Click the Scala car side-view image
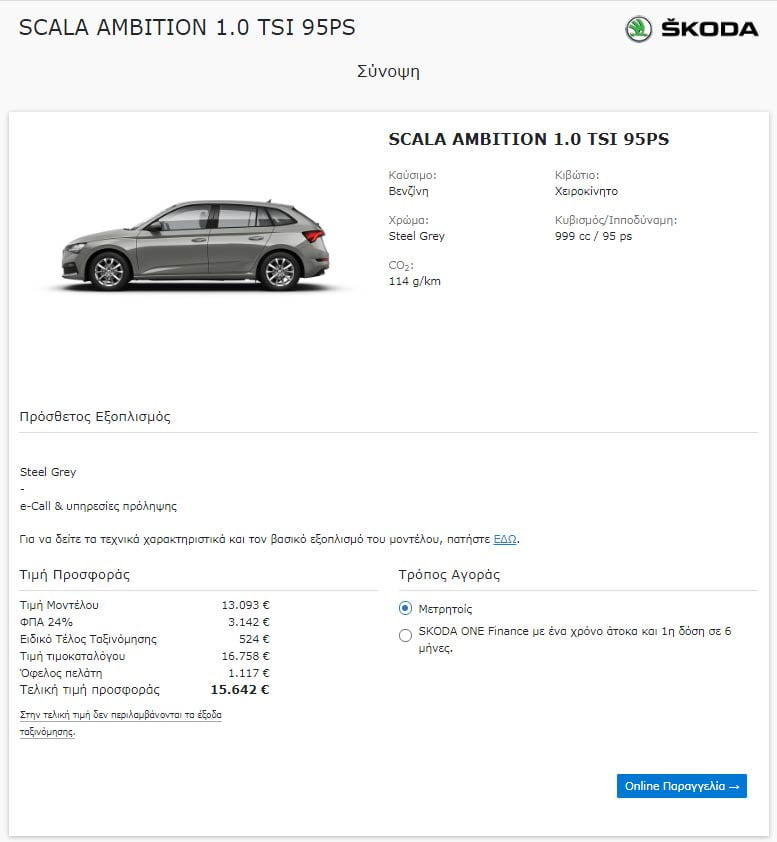This screenshot has width=777, height=842. pos(195,246)
